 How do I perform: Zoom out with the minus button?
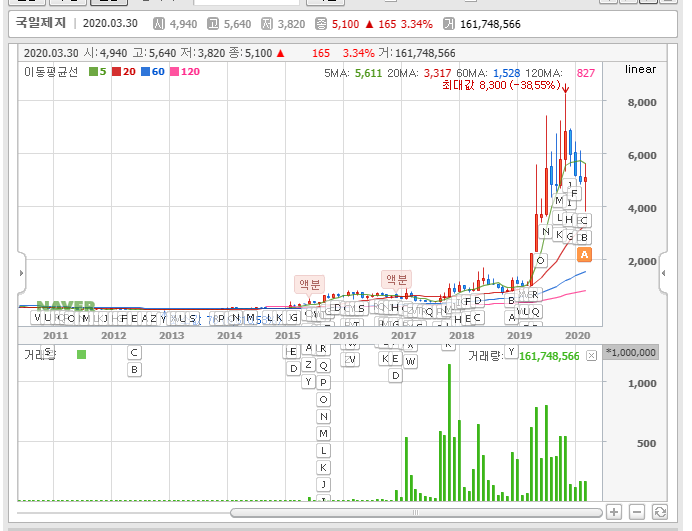(636, 512)
